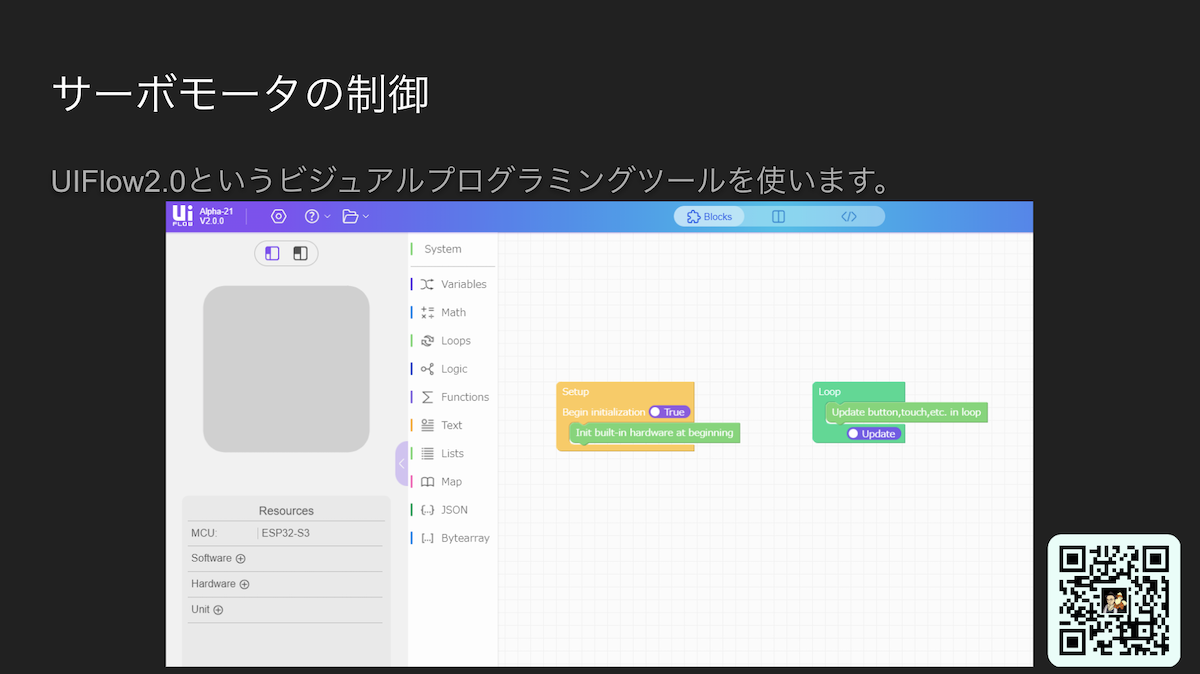Select the Loop block
This screenshot has width=1200, height=674.
(829, 392)
